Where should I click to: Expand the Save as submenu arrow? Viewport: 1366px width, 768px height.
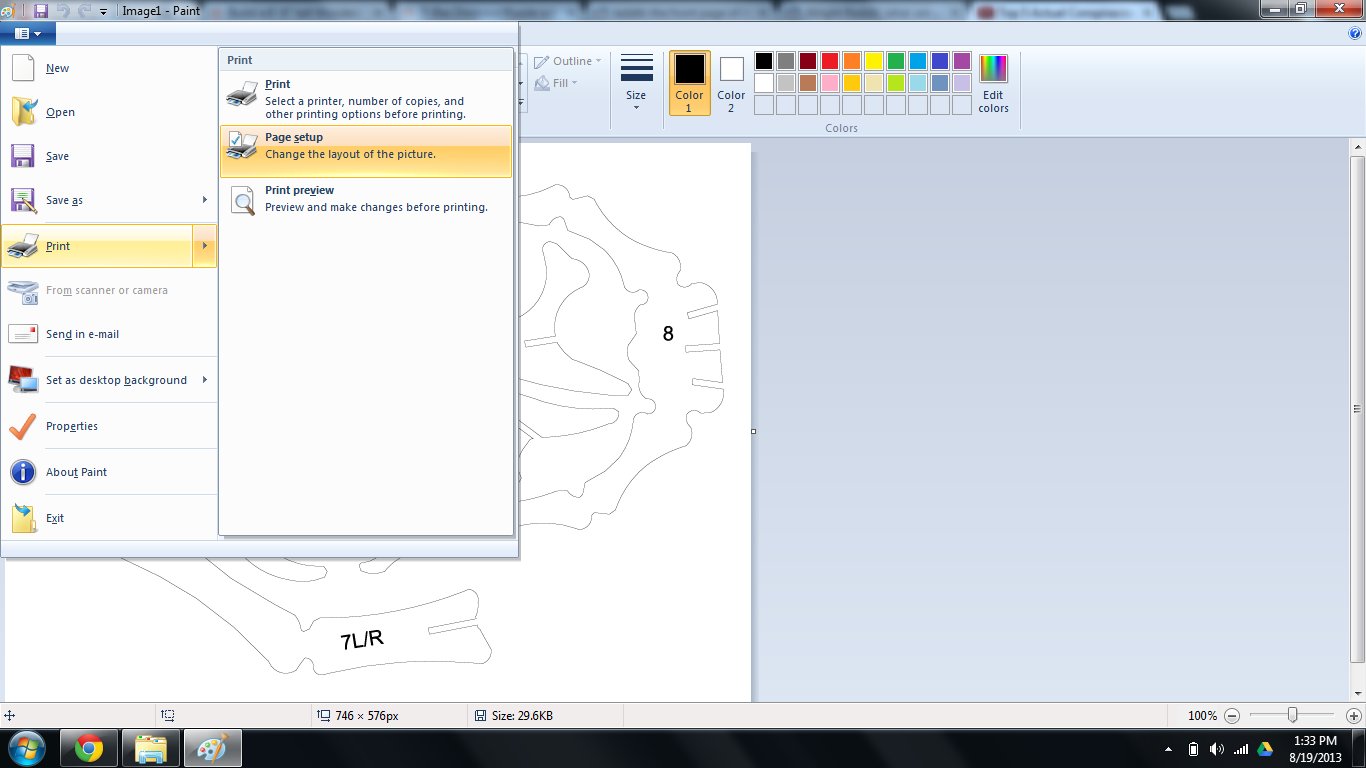coord(205,200)
